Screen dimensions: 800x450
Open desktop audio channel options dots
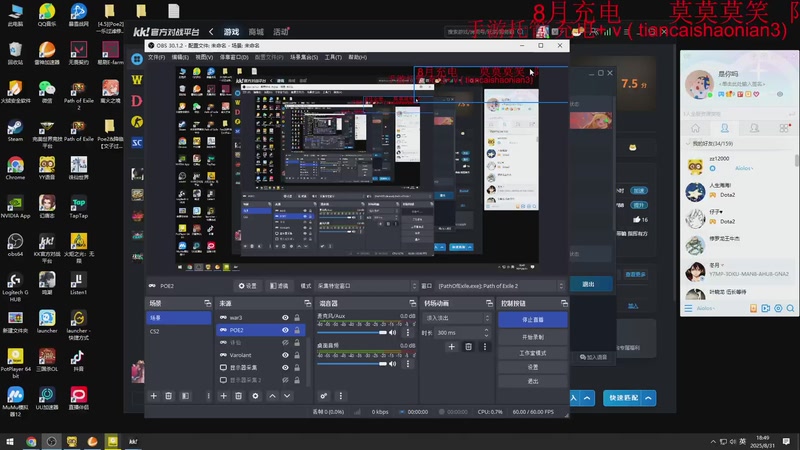(408, 364)
